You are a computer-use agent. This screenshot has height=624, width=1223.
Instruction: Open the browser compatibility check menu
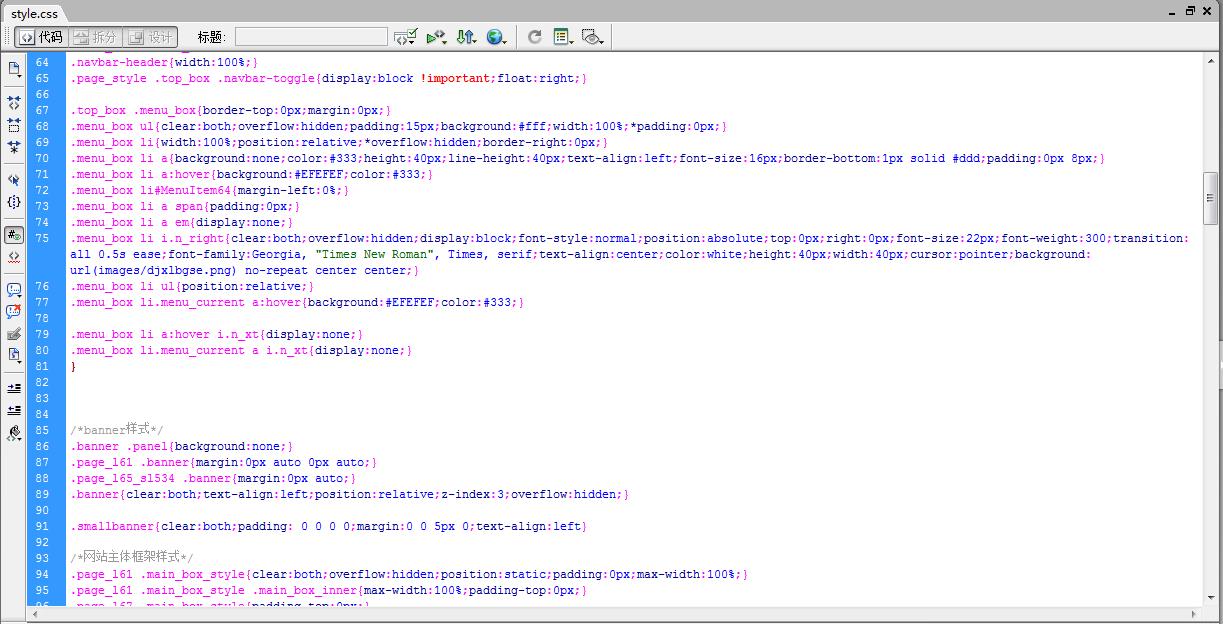point(406,37)
